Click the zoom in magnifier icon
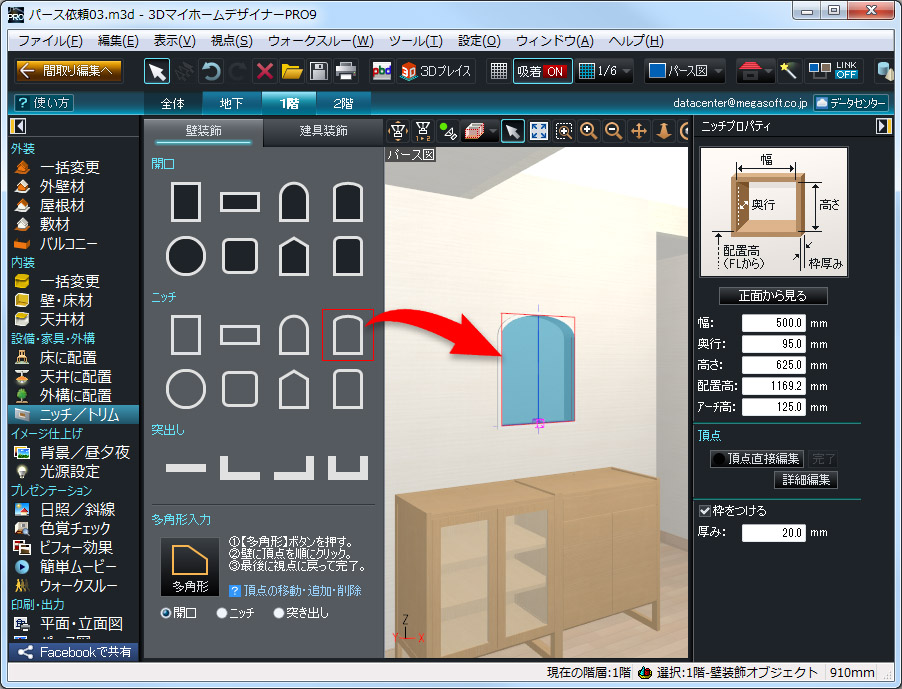 coord(589,131)
